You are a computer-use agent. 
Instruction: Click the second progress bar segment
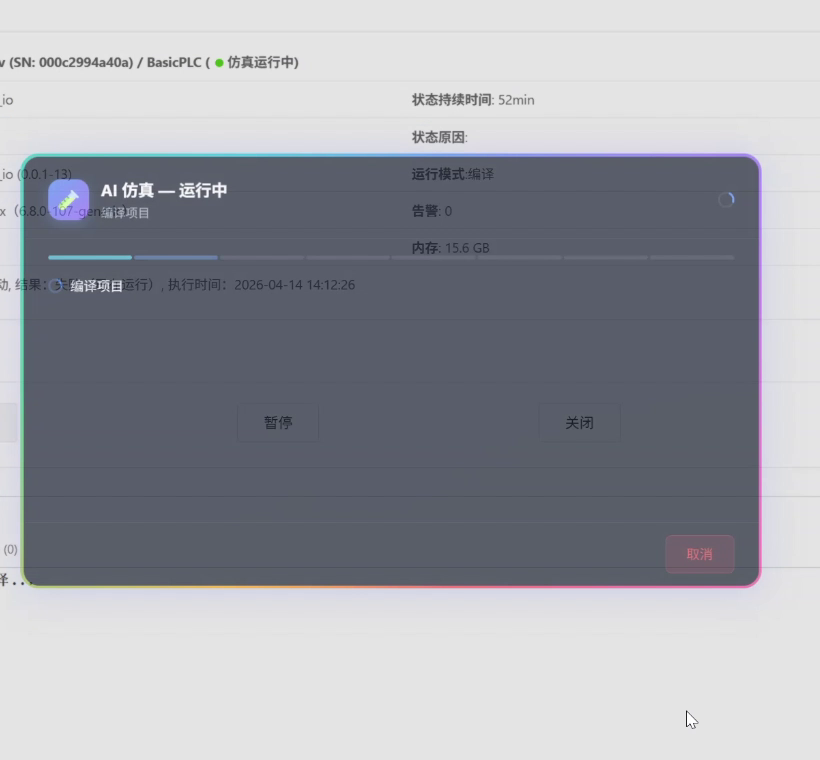point(176,257)
